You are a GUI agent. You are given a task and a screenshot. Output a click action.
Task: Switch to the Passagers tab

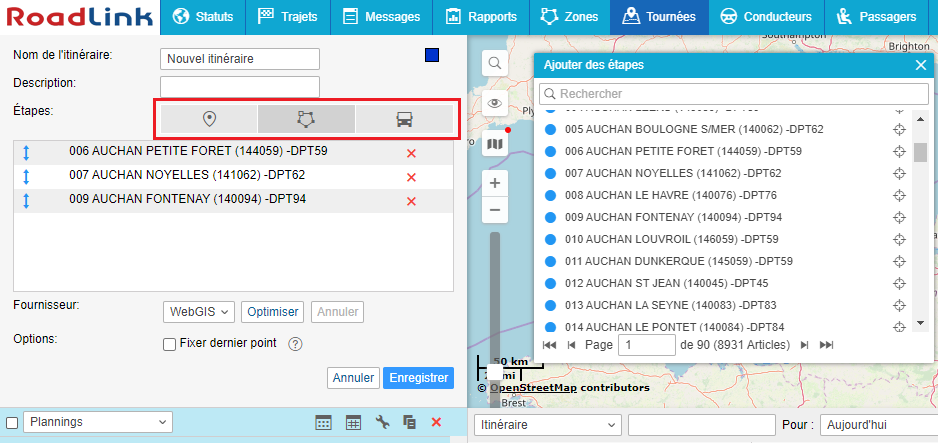[x=876, y=17]
